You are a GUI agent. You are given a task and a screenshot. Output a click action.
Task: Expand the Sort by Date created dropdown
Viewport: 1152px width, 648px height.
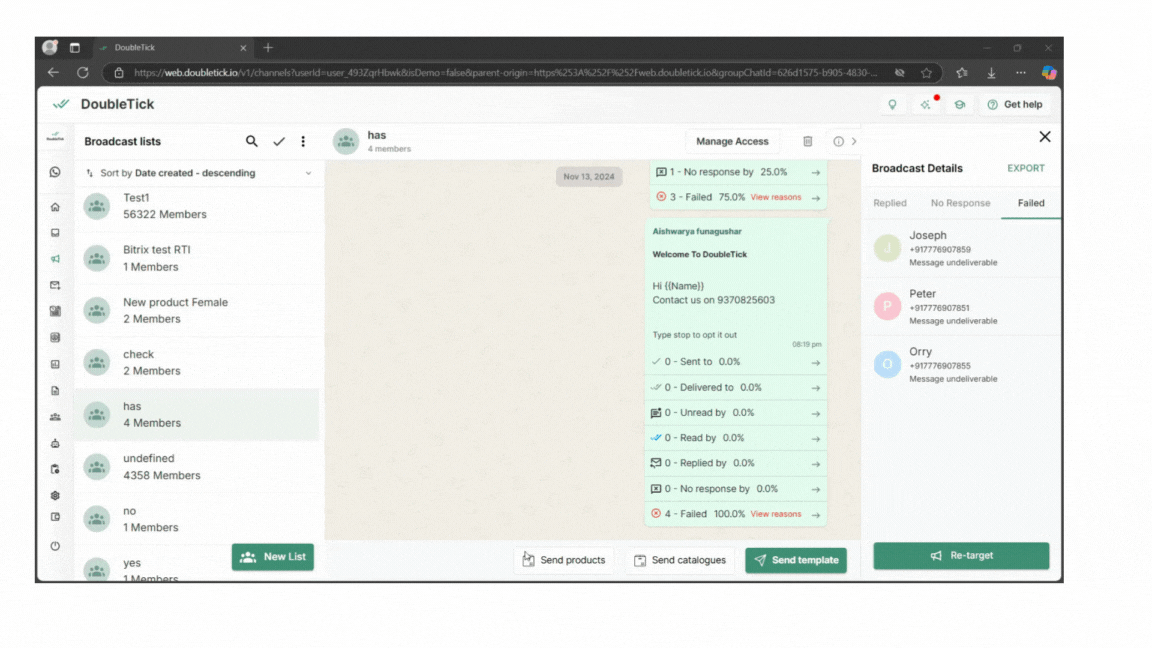click(x=308, y=174)
